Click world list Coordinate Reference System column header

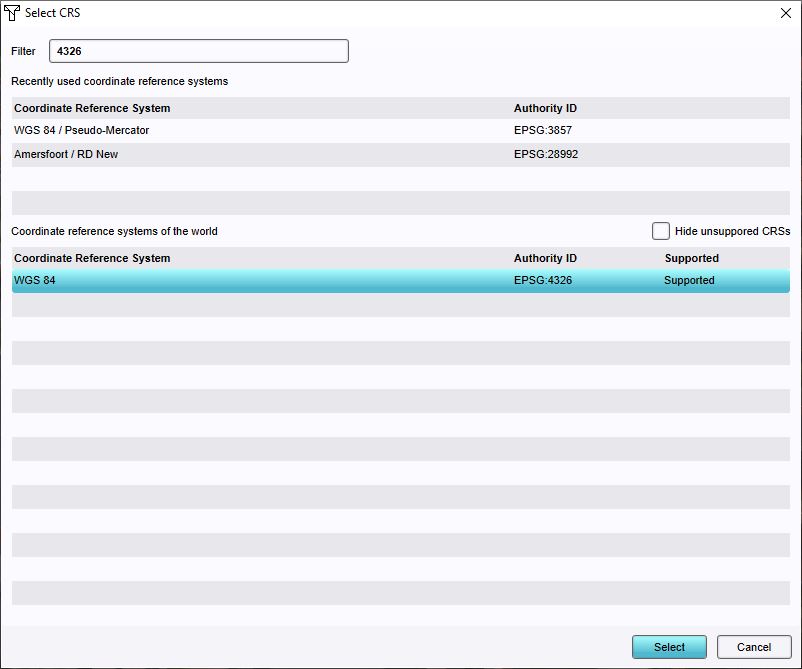click(92, 258)
